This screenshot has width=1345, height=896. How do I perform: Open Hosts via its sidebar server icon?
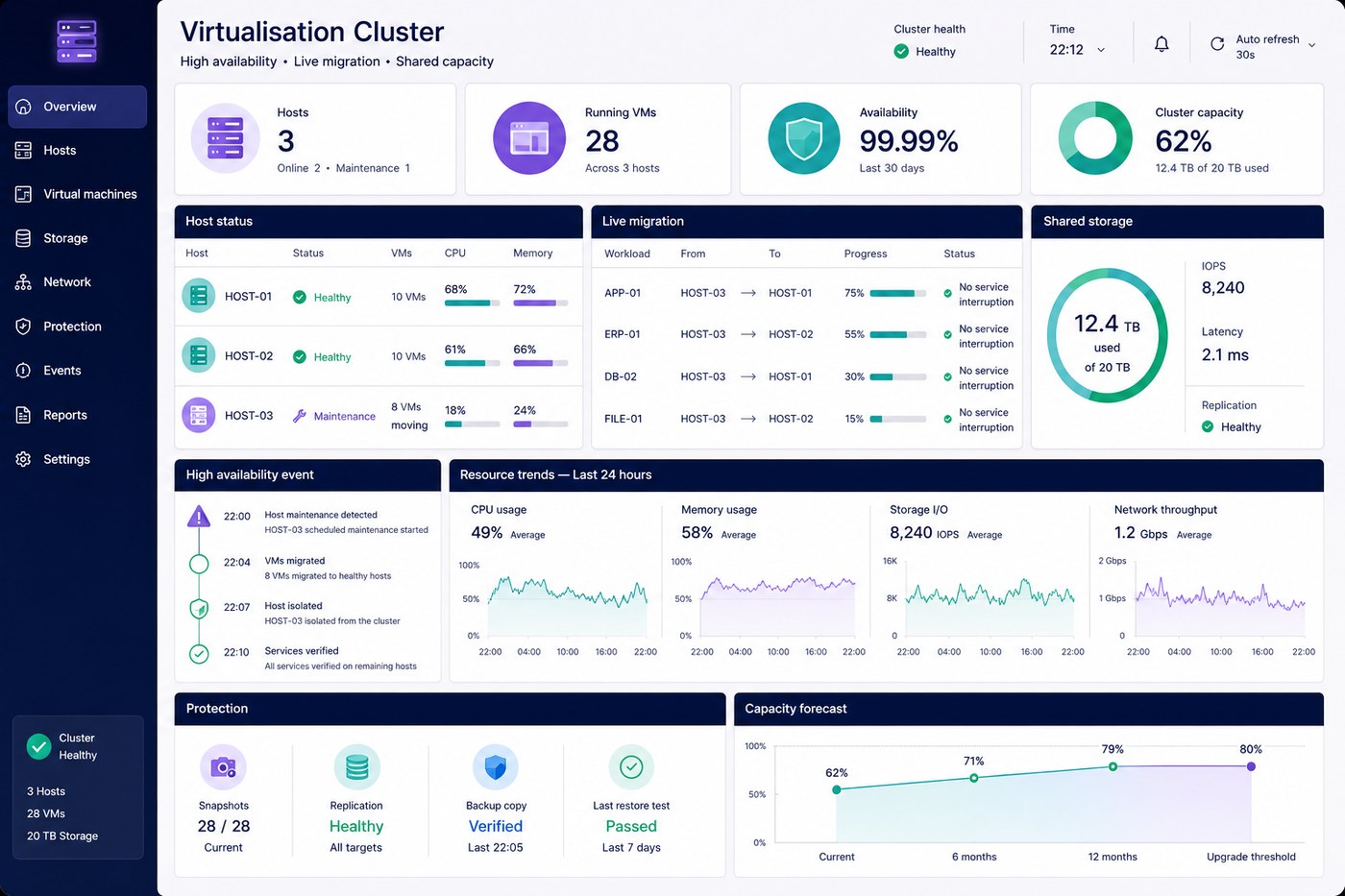click(23, 150)
